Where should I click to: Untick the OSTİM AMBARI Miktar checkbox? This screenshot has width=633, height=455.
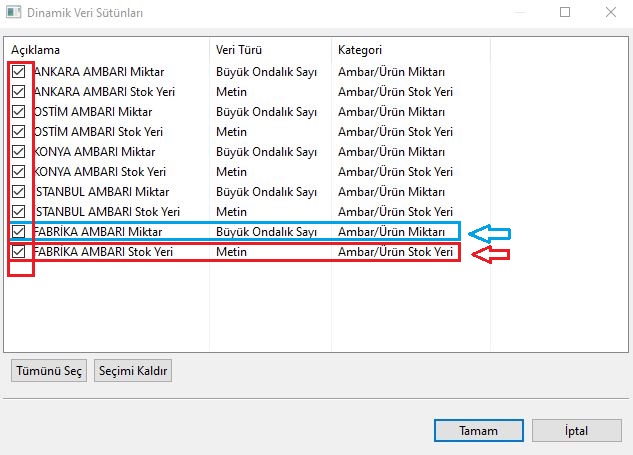pyautogui.click(x=19, y=112)
